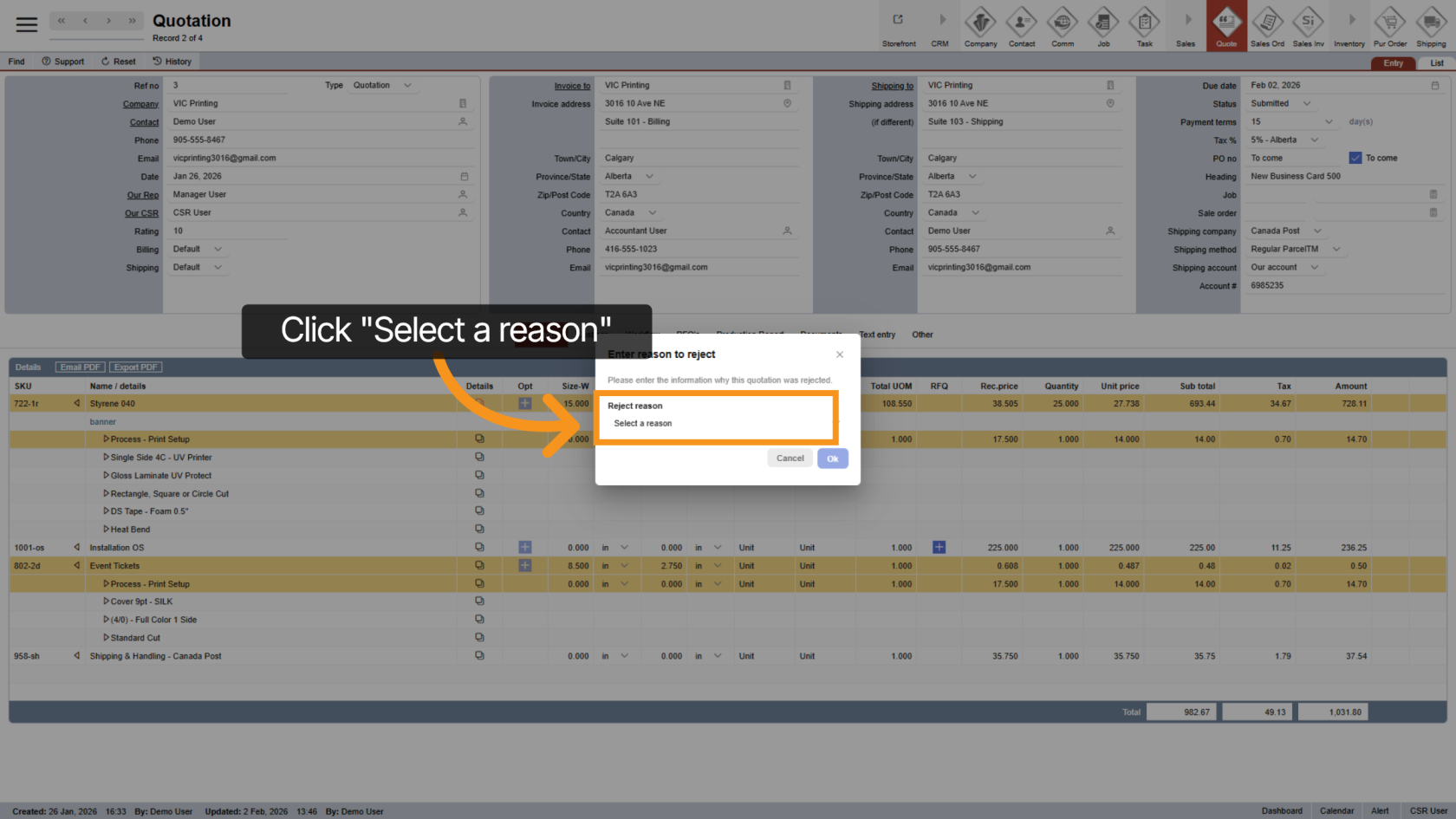The height and width of the screenshot is (819, 1456).
Task: Click Cancel in the reject dialog
Action: (790, 458)
